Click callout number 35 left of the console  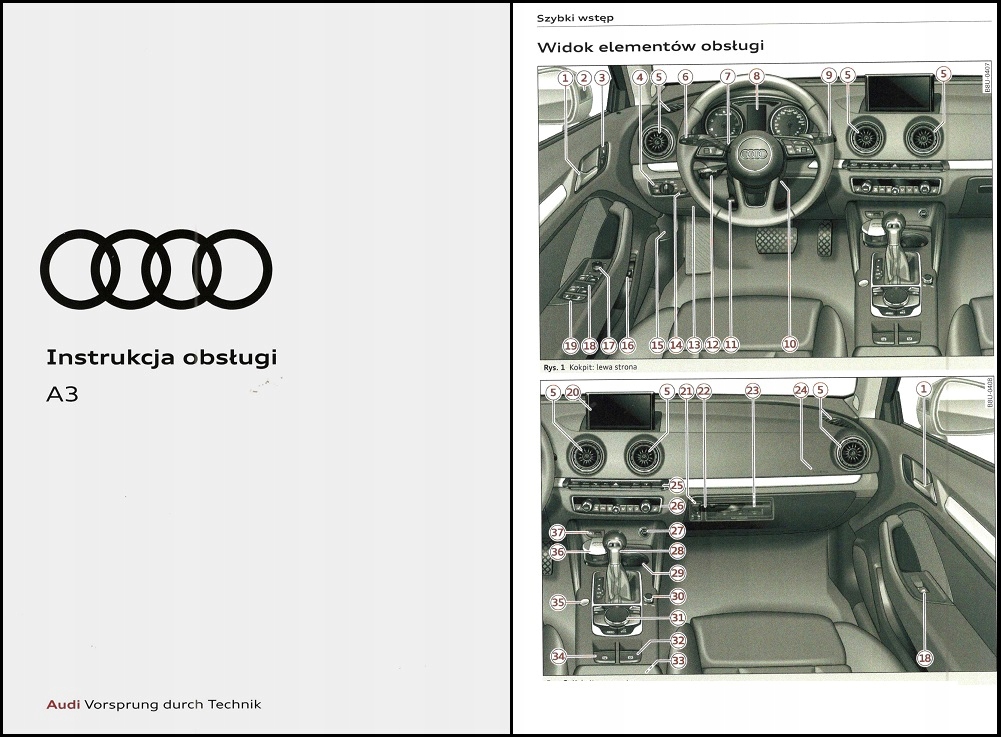[558, 602]
